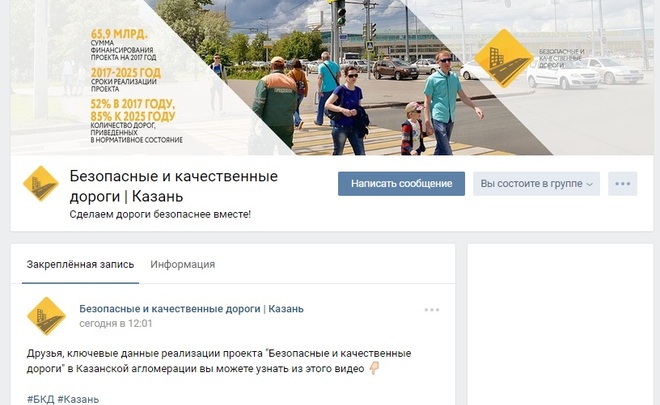660x405 pixels.
Task: Expand 'Вы состоите в группе' dropdown
Action: pos(536,184)
